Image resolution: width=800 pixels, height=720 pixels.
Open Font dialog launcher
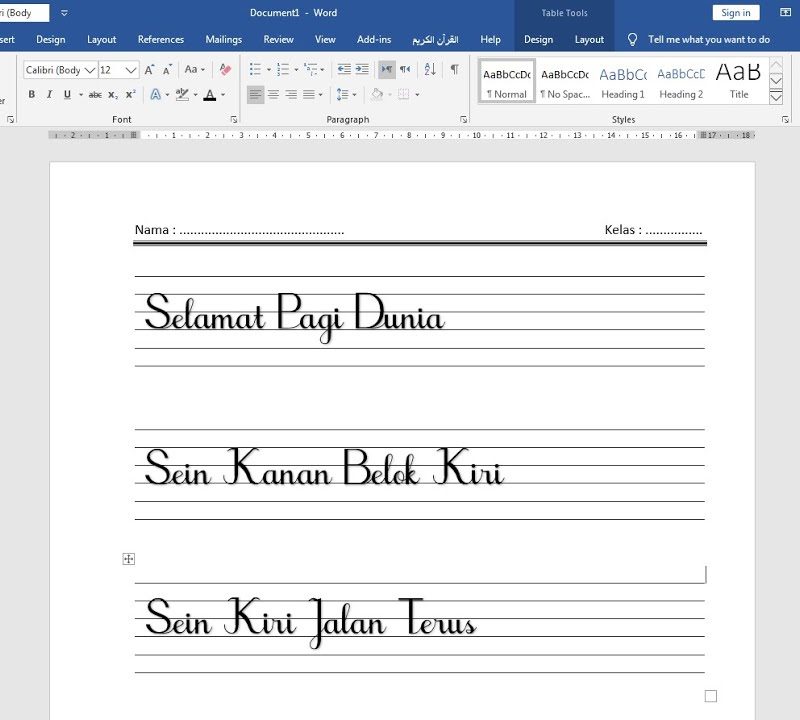[234, 119]
